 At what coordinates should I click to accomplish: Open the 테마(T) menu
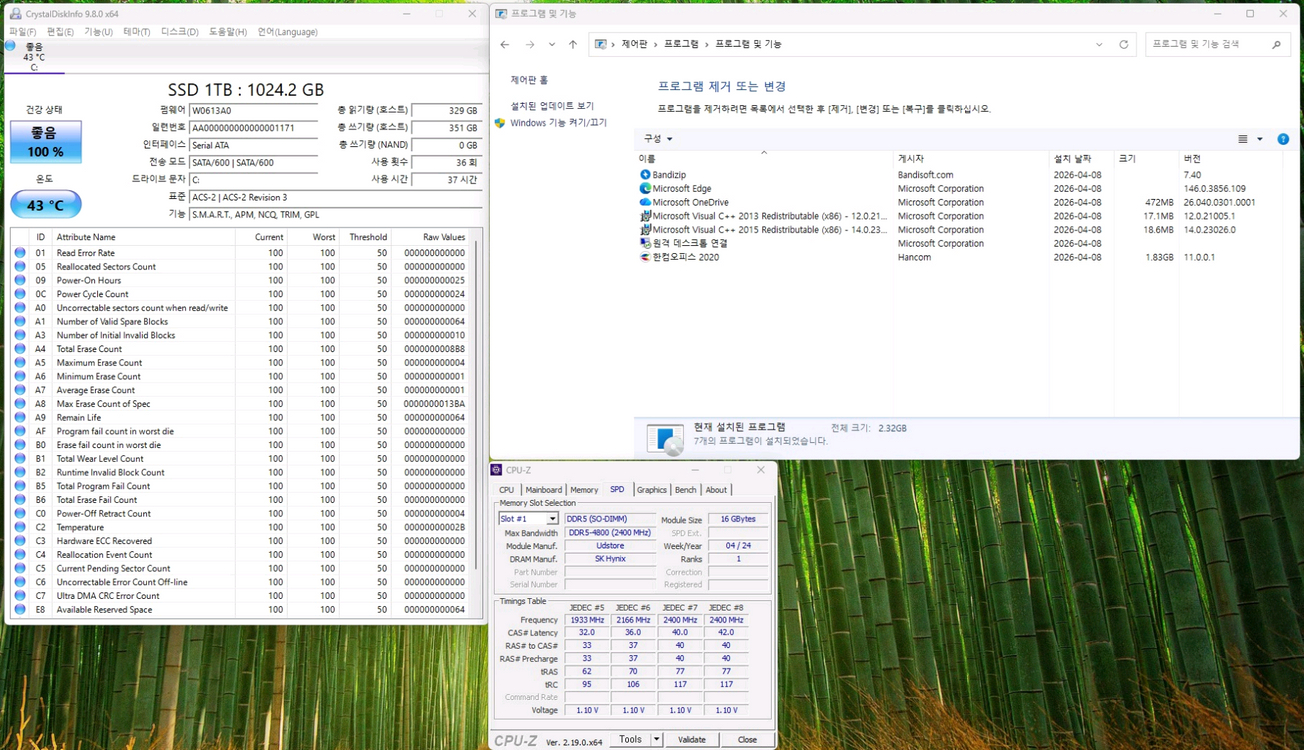coord(137,32)
